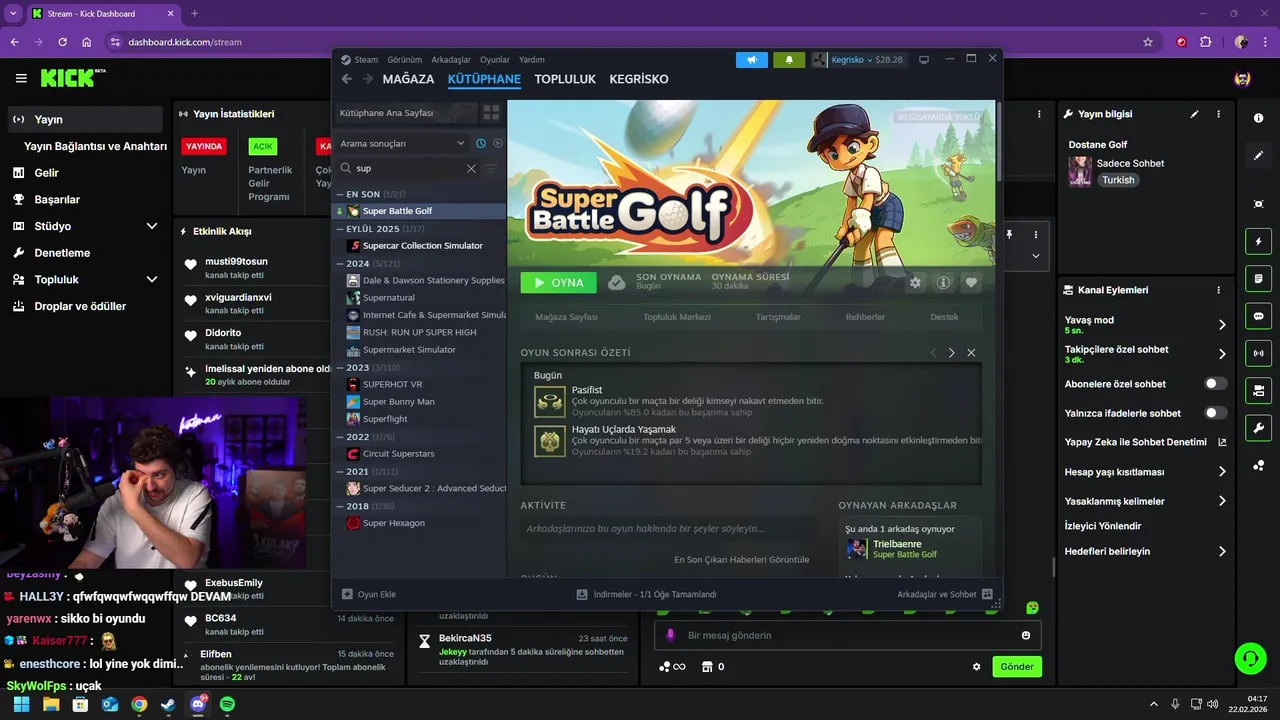This screenshot has height=720, width=1280.
Task: Open Kanal Eylemleri panel more options
Action: click(1218, 290)
